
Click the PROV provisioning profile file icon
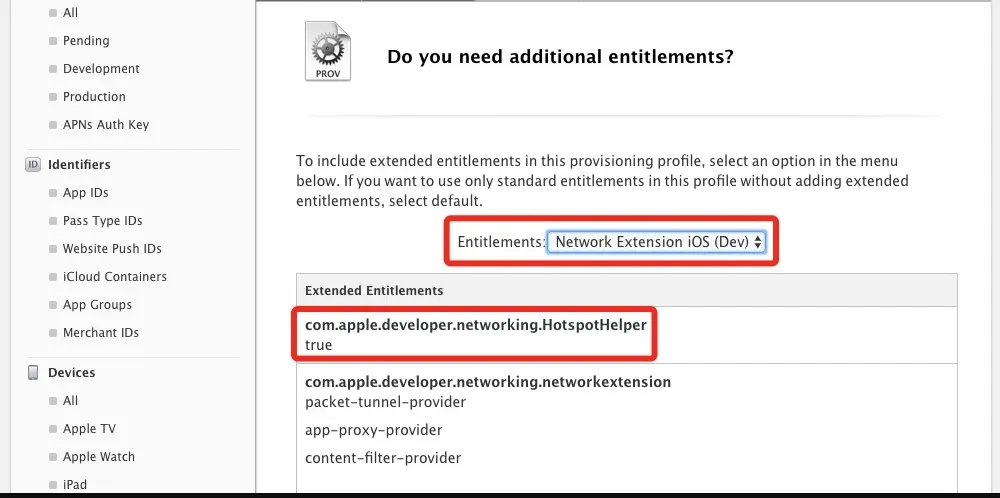pyautogui.click(x=327, y=52)
